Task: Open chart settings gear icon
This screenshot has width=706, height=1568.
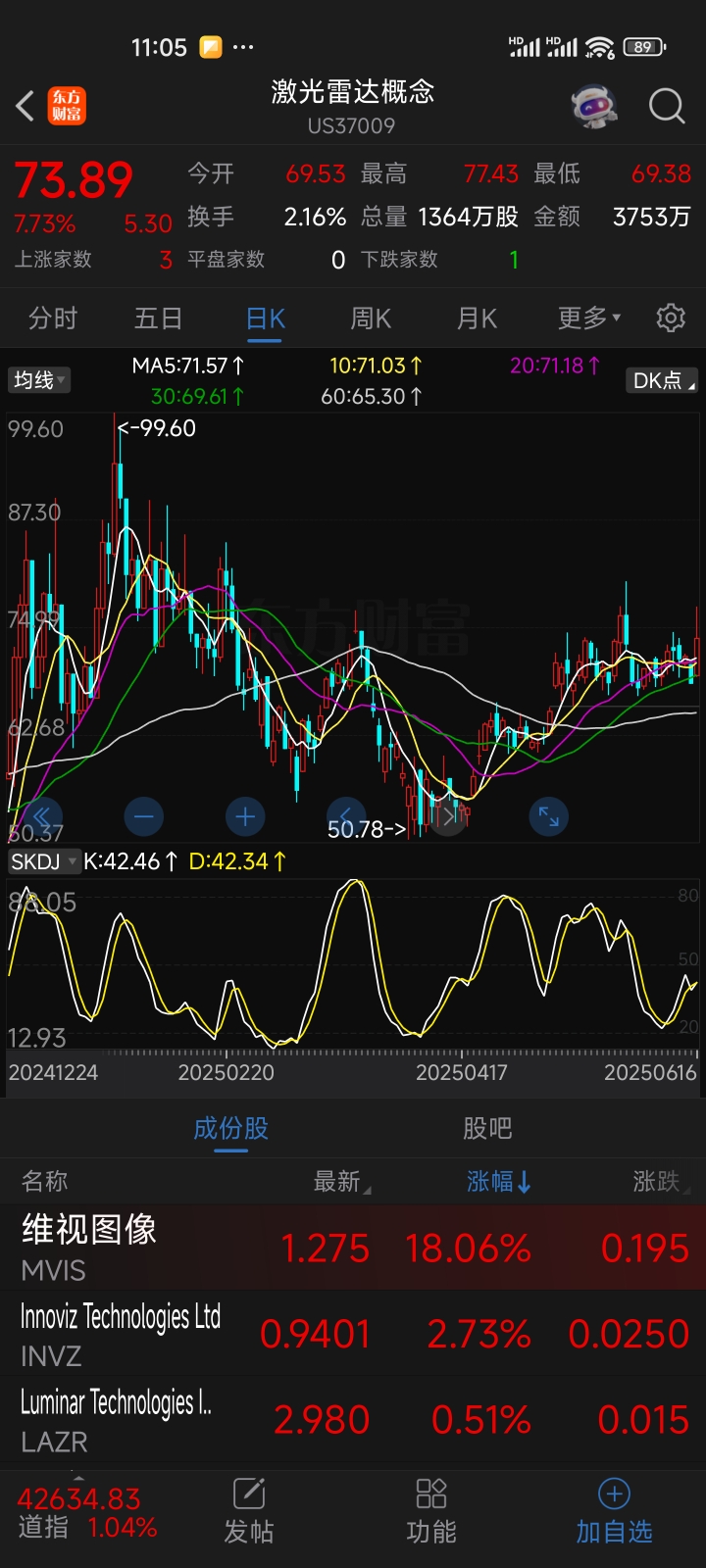Action: point(671,318)
